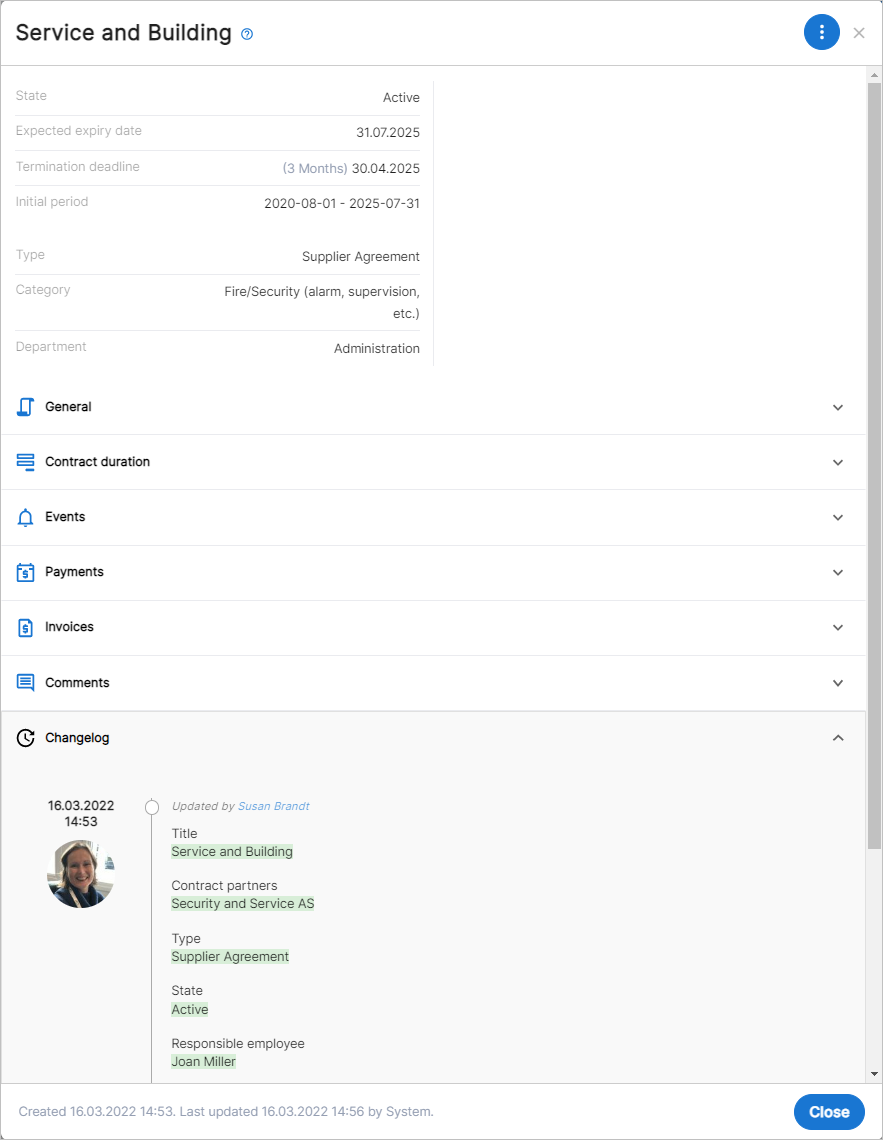
Task: Click the General section phone icon
Action: [x=25, y=407]
